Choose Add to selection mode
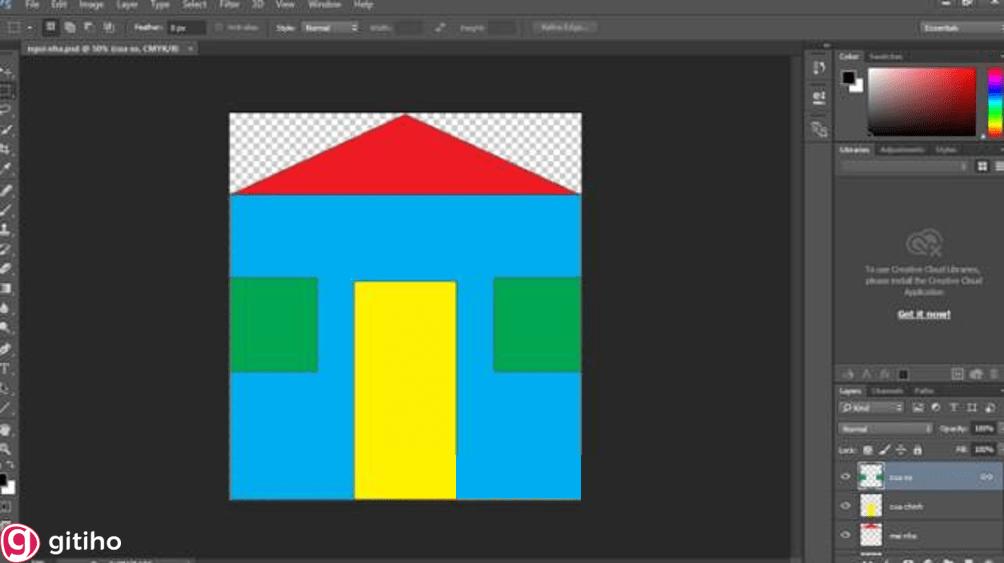 tap(70, 27)
